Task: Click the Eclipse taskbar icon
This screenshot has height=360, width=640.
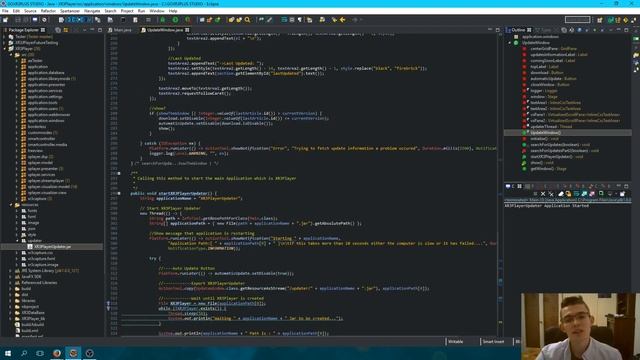Action: 73,353
